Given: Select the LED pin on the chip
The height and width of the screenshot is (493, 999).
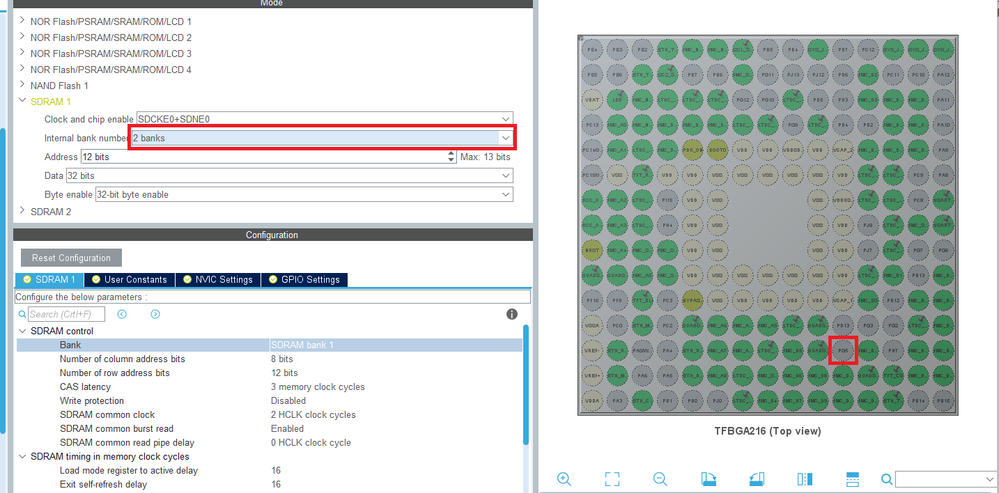Looking at the screenshot, I should click(617, 99).
